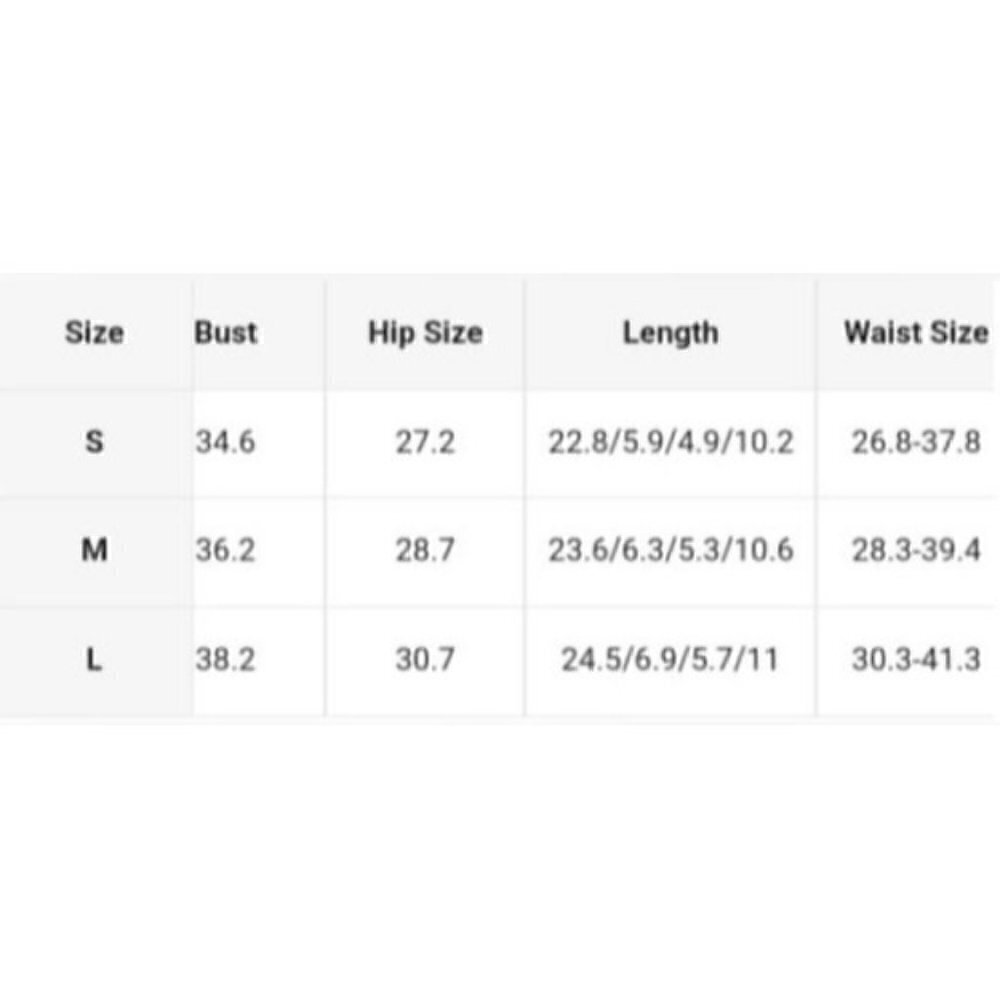Viewport: 1000px width, 1000px height.
Task: Select the L size row label
Action: point(94,660)
